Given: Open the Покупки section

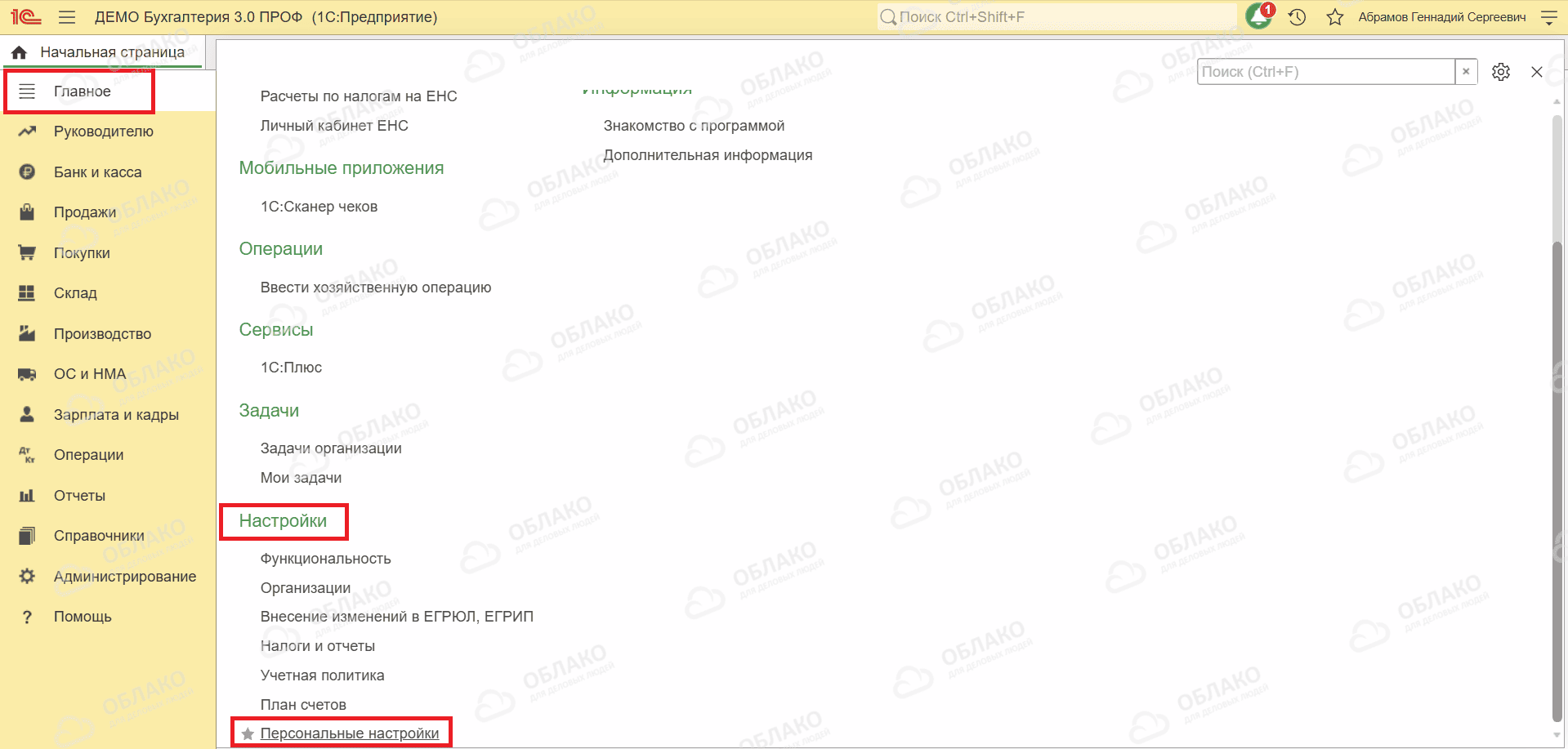Looking at the screenshot, I should (x=82, y=253).
